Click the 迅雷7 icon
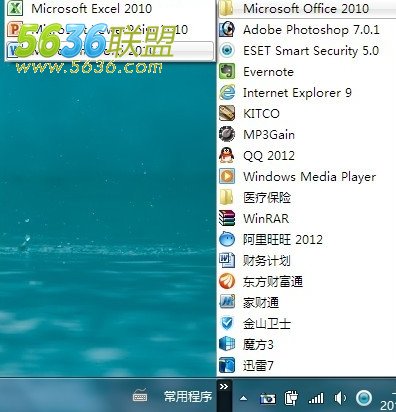Screen dimensions: 396x412 (x=227, y=365)
